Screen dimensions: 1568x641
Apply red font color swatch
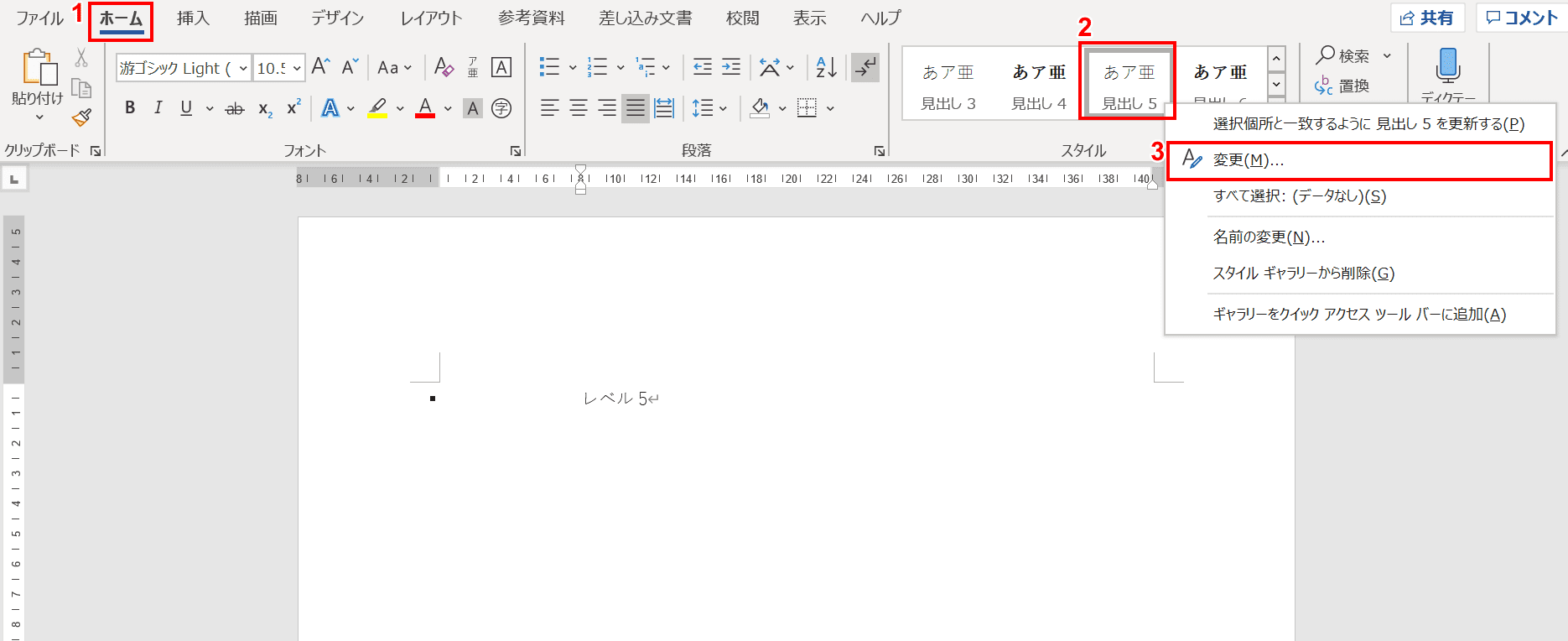click(x=425, y=107)
